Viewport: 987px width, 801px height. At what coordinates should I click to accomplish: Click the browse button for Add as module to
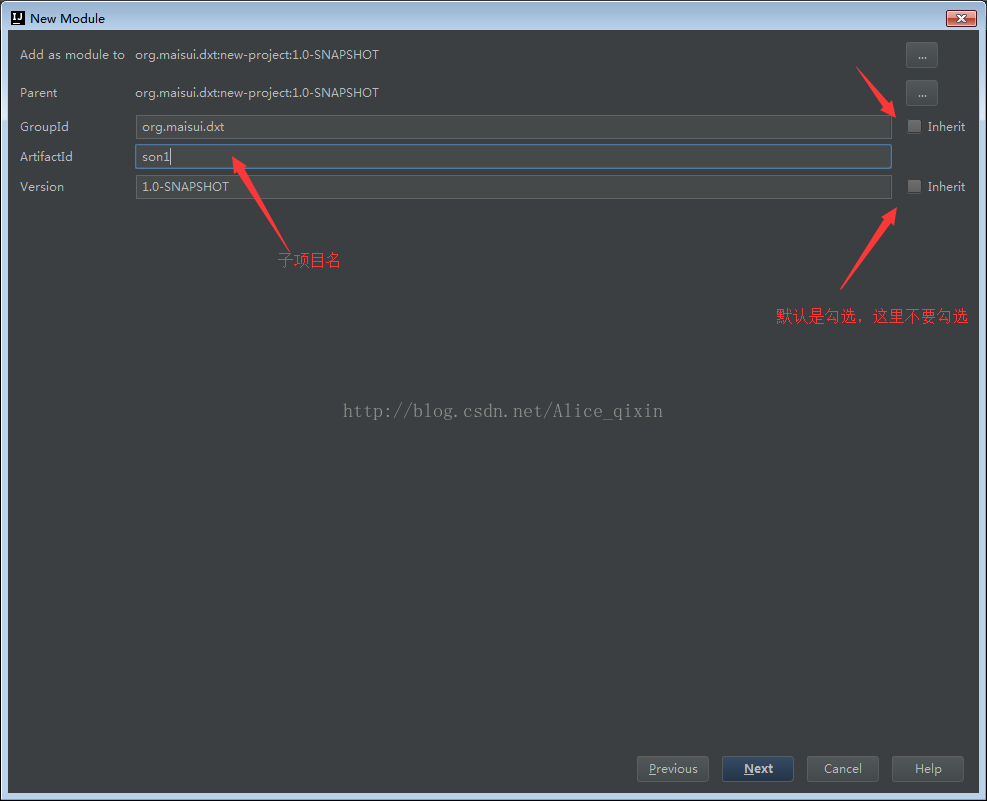tap(922, 55)
